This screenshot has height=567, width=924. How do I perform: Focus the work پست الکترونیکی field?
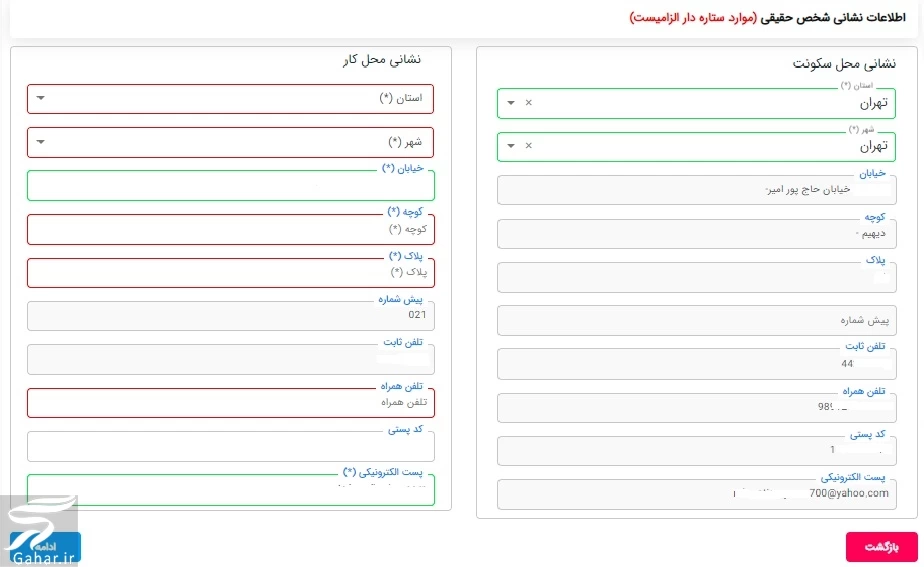coord(230,490)
